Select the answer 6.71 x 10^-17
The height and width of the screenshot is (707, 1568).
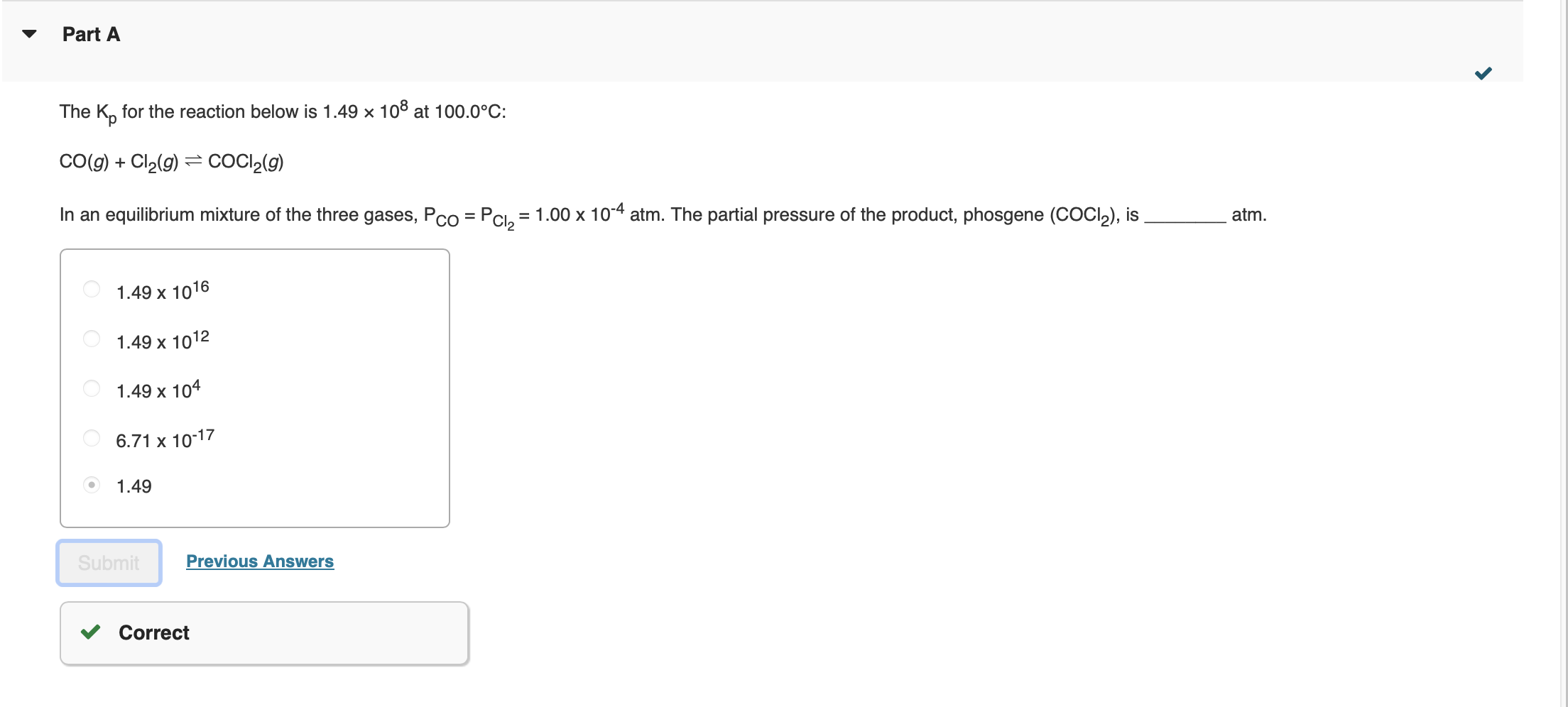pos(165,439)
